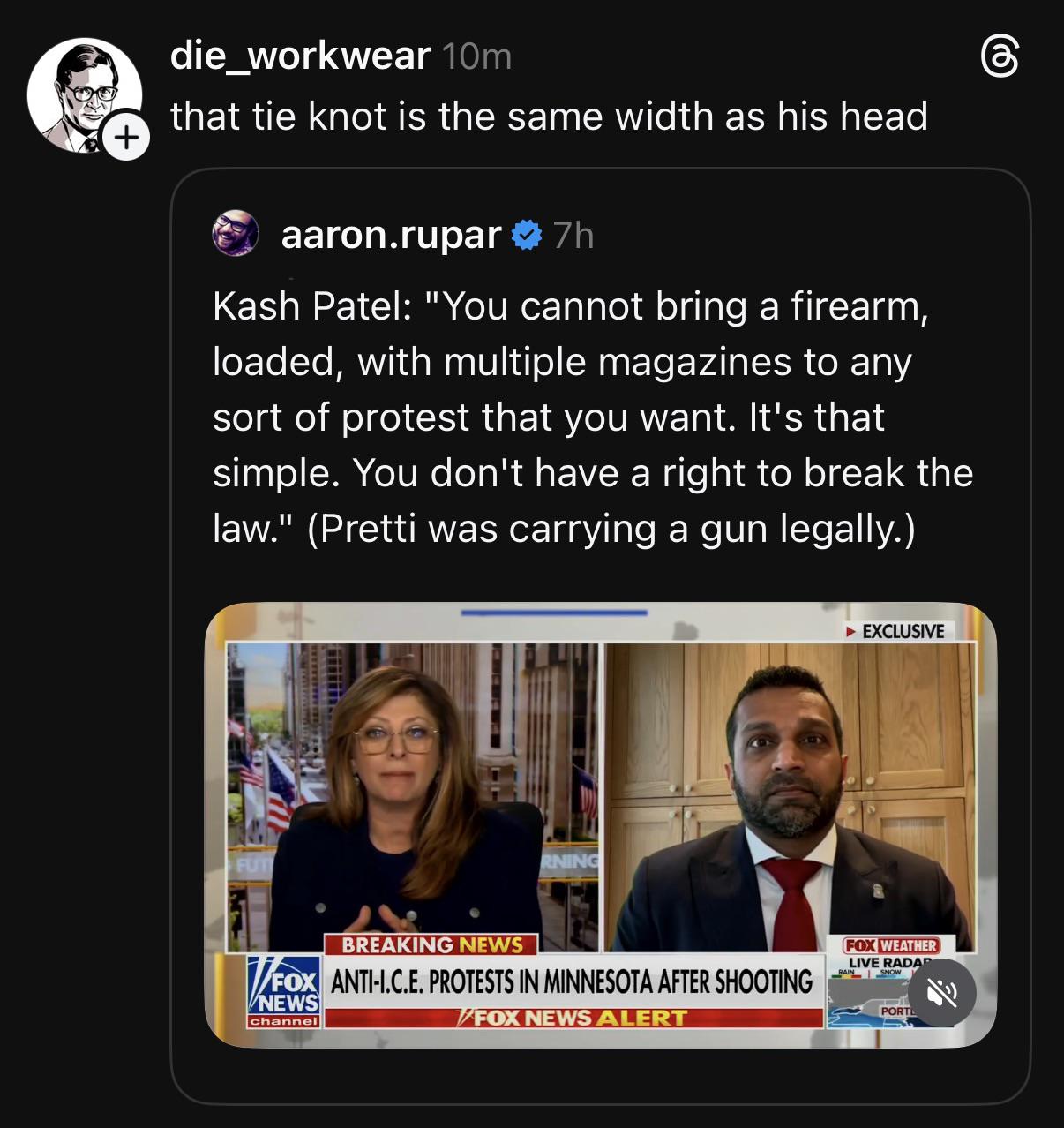Screen dimensions: 1064x1128
Task: Click the "that tie knot" post text
Action: click(549, 117)
